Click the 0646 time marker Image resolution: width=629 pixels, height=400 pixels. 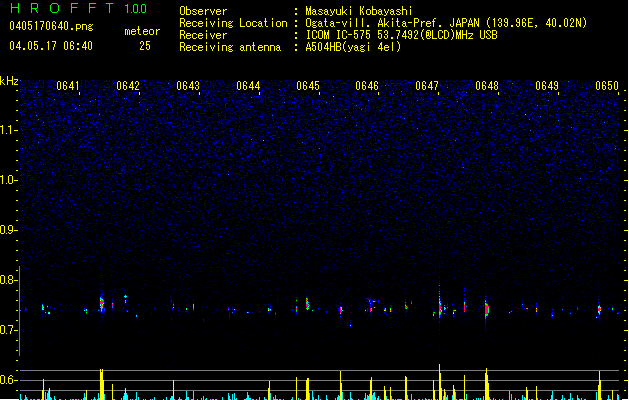click(x=367, y=86)
